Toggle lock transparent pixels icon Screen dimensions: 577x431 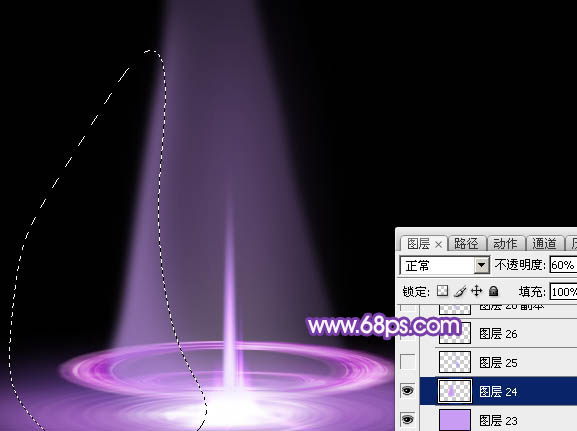click(x=442, y=291)
